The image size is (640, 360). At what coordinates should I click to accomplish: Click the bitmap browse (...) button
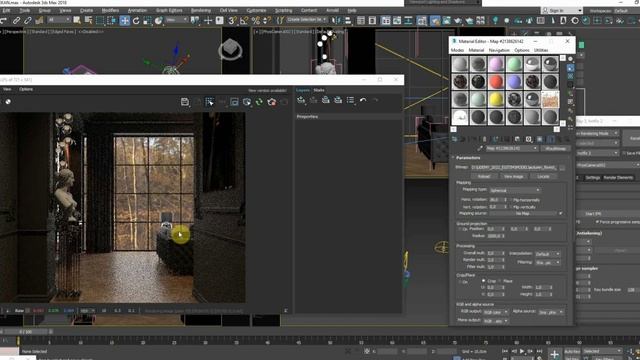point(562,167)
